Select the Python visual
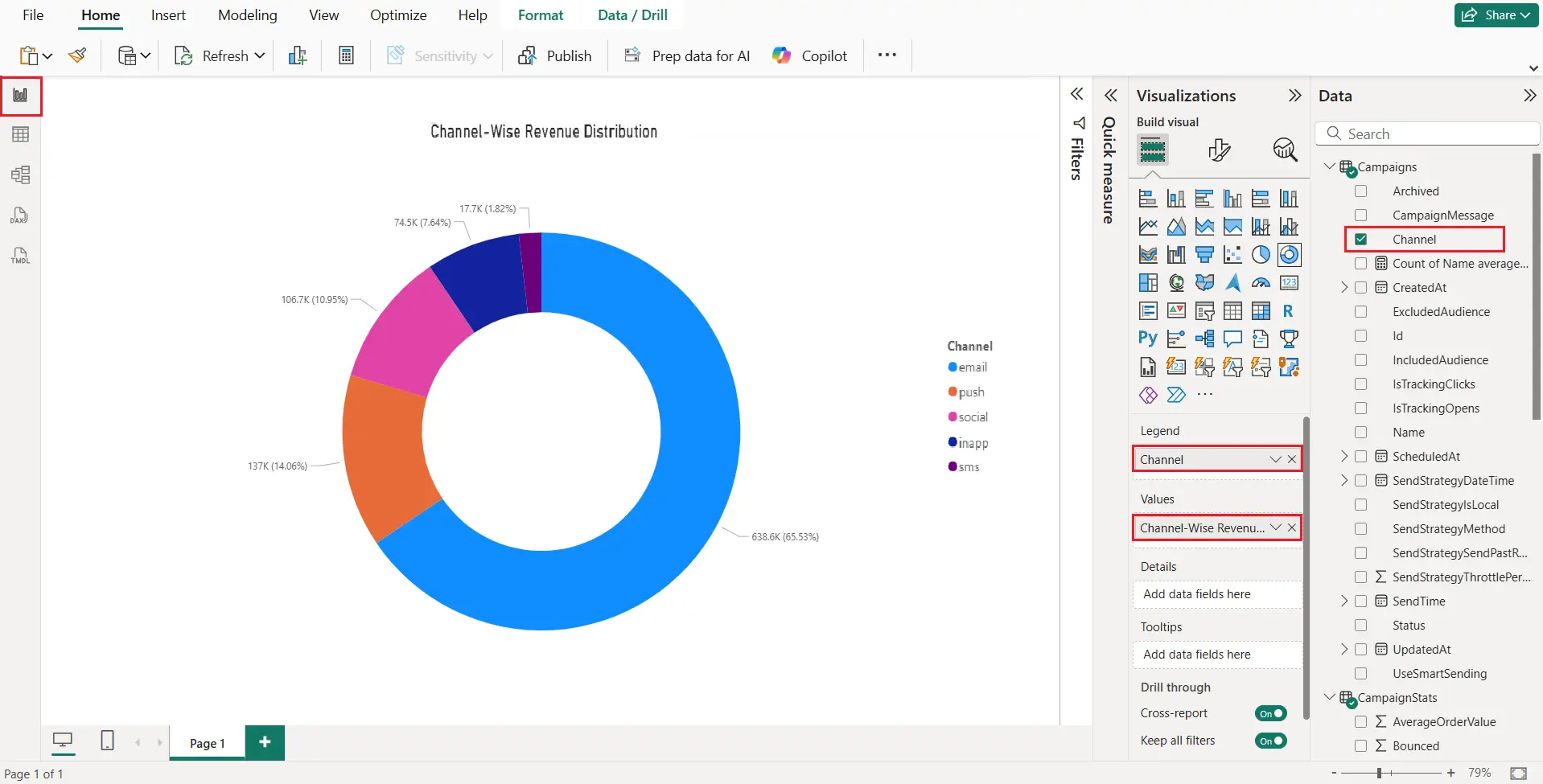The image size is (1543, 784). 1148,338
